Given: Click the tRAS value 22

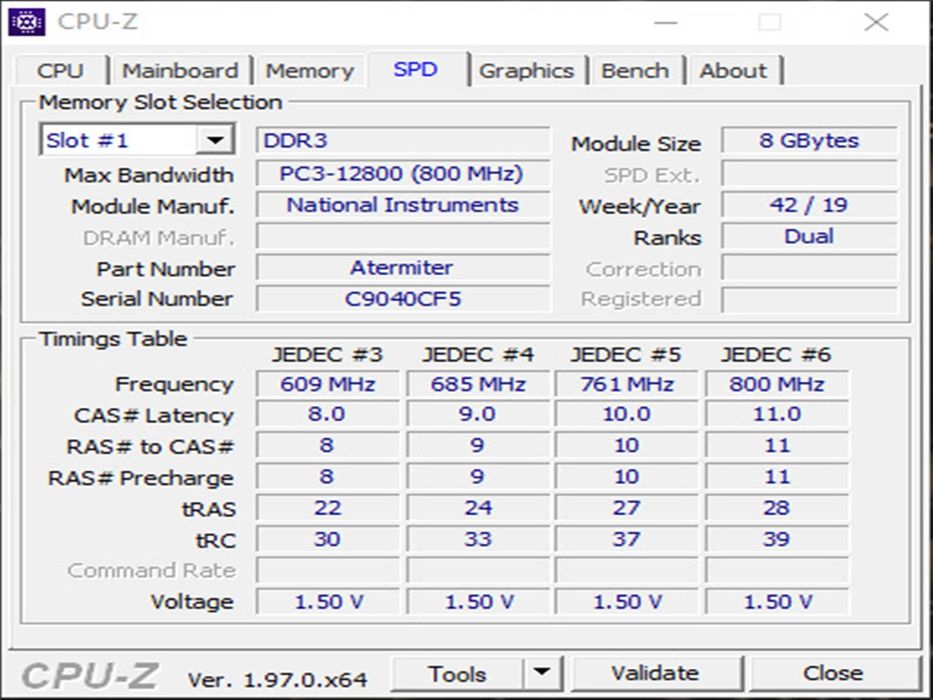Looking at the screenshot, I should [328, 508].
